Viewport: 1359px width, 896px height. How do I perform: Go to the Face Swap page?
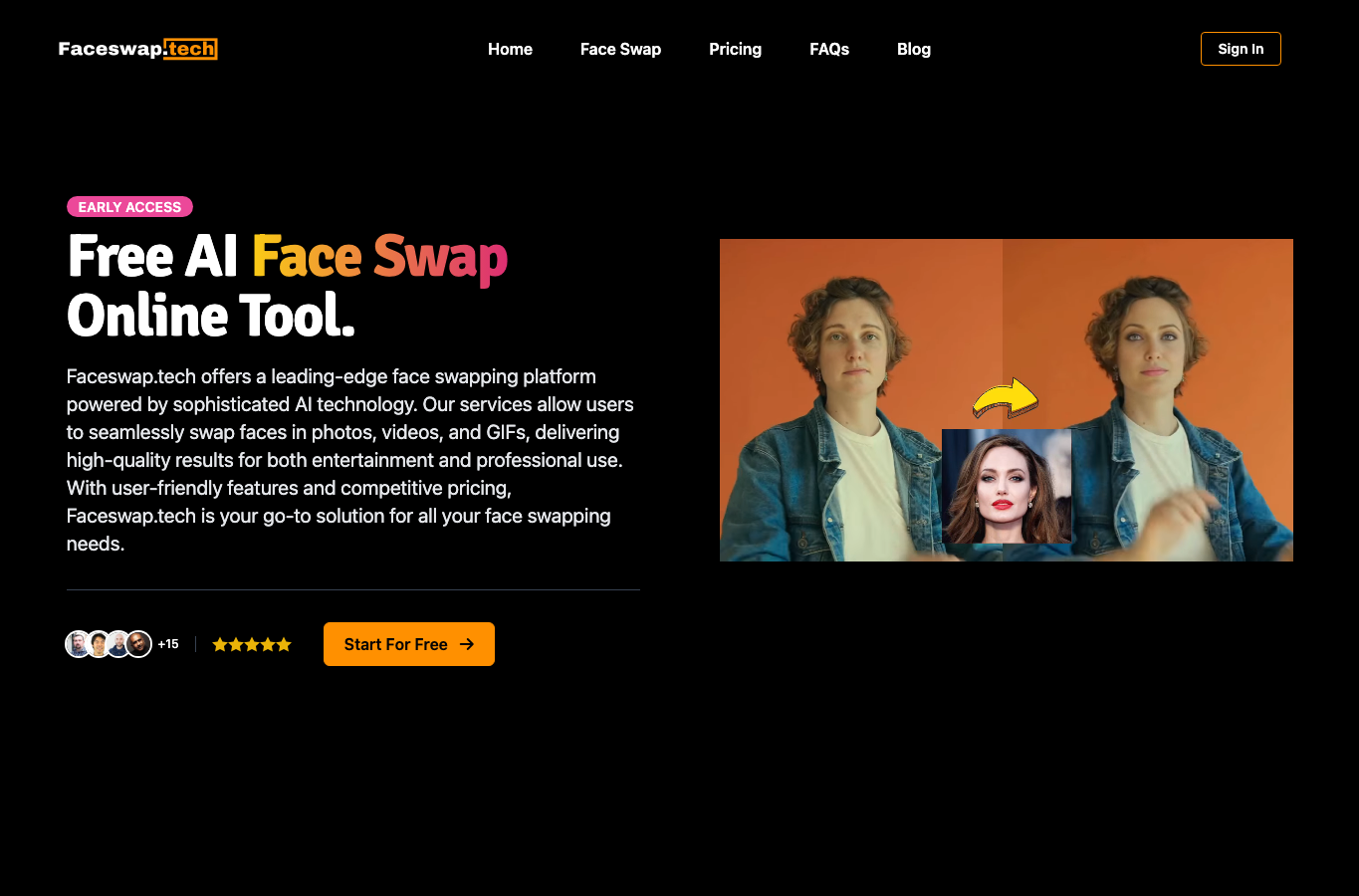pyautogui.click(x=620, y=49)
